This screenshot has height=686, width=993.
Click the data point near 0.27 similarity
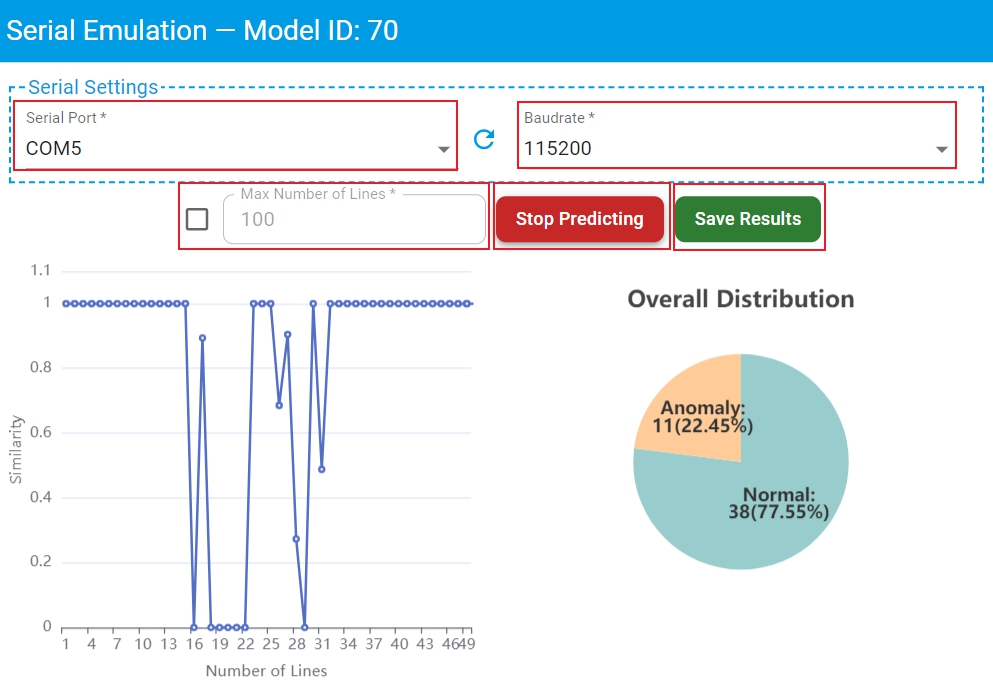(x=296, y=539)
